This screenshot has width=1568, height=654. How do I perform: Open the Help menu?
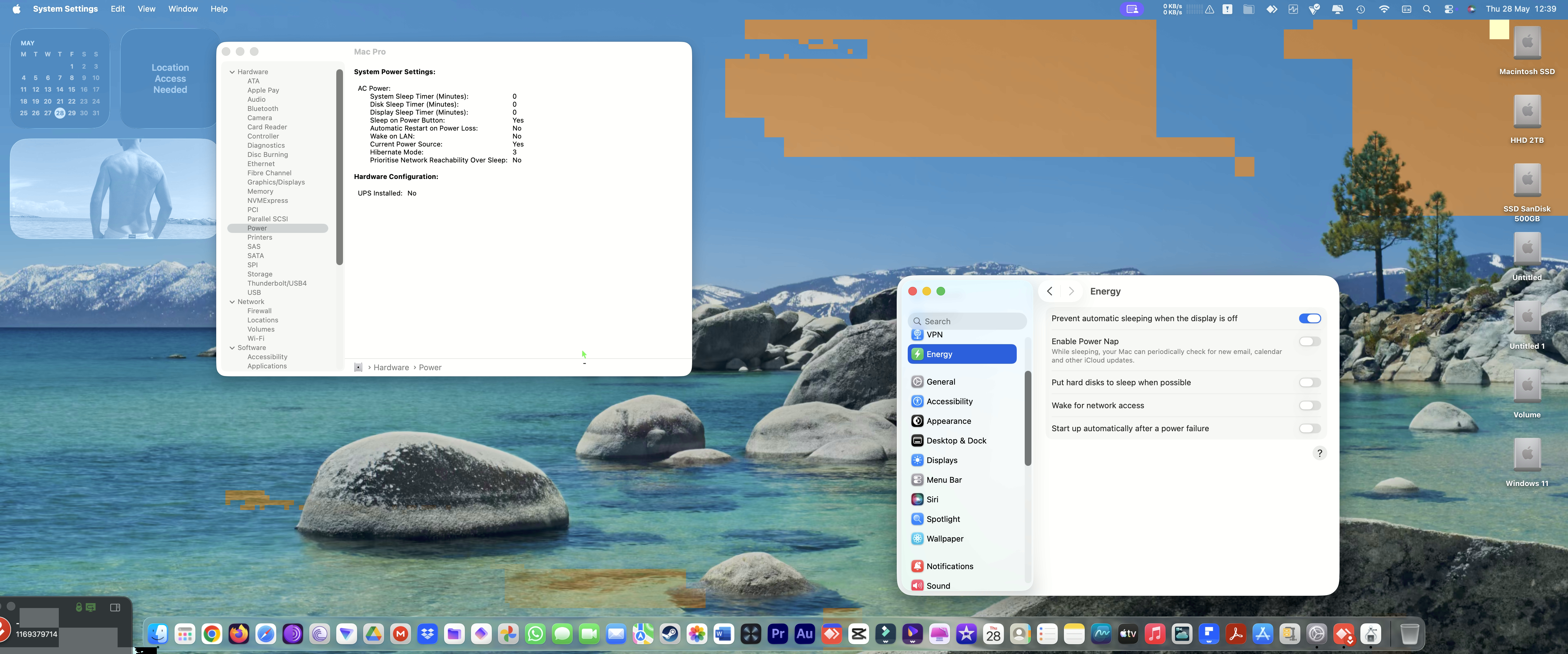coord(219,9)
